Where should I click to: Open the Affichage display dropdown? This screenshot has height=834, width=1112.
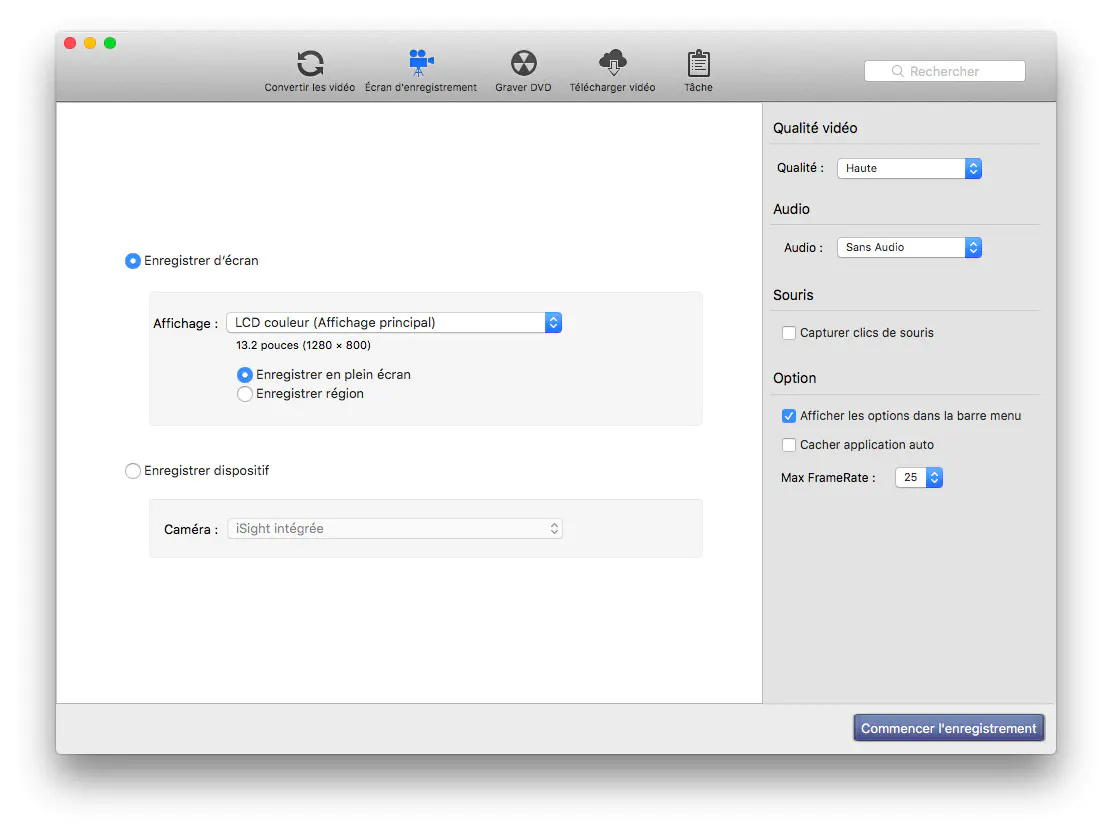click(x=394, y=323)
